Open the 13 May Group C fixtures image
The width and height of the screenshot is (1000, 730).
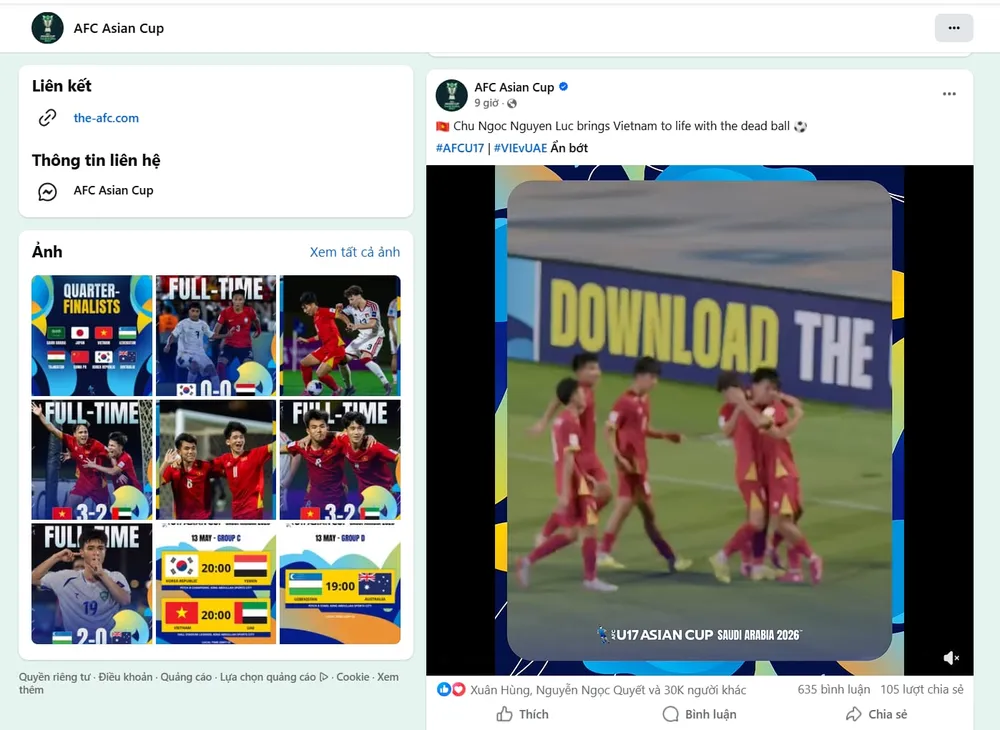click(216, 583)
